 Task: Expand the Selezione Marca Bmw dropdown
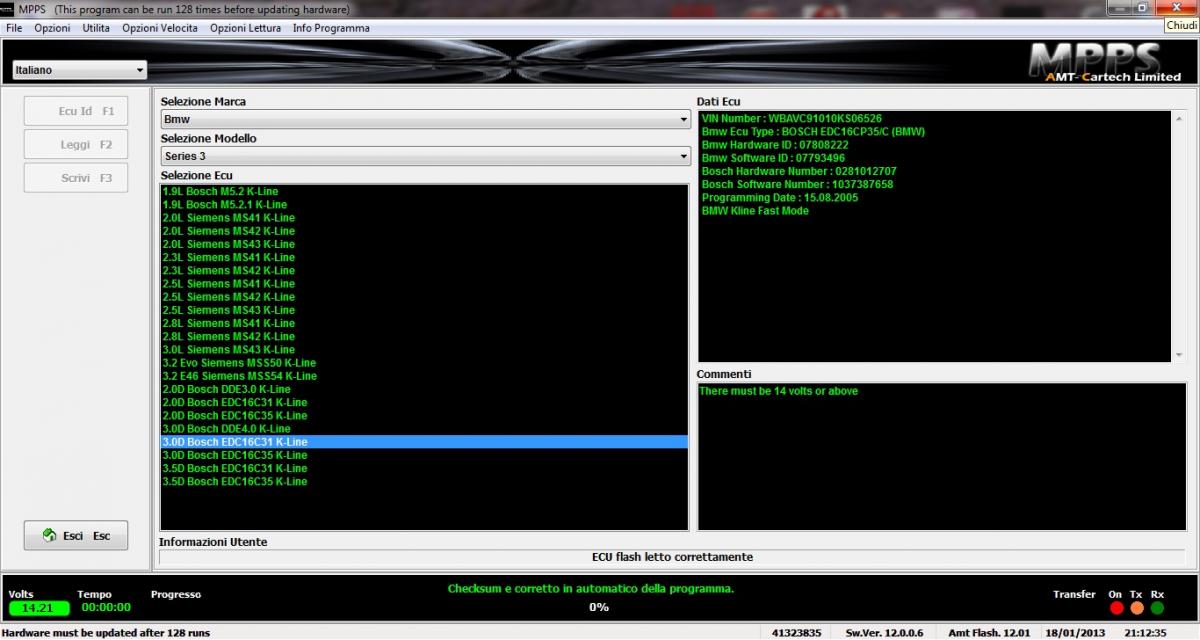click(425, 119)
